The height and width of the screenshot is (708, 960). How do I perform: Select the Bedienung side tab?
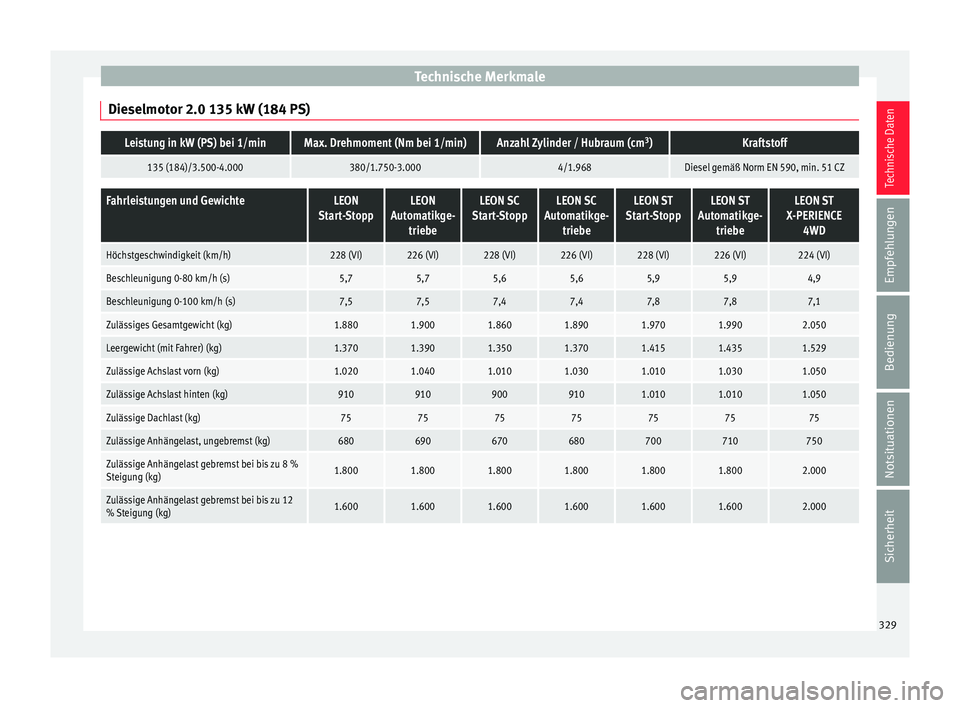[892, 342]
